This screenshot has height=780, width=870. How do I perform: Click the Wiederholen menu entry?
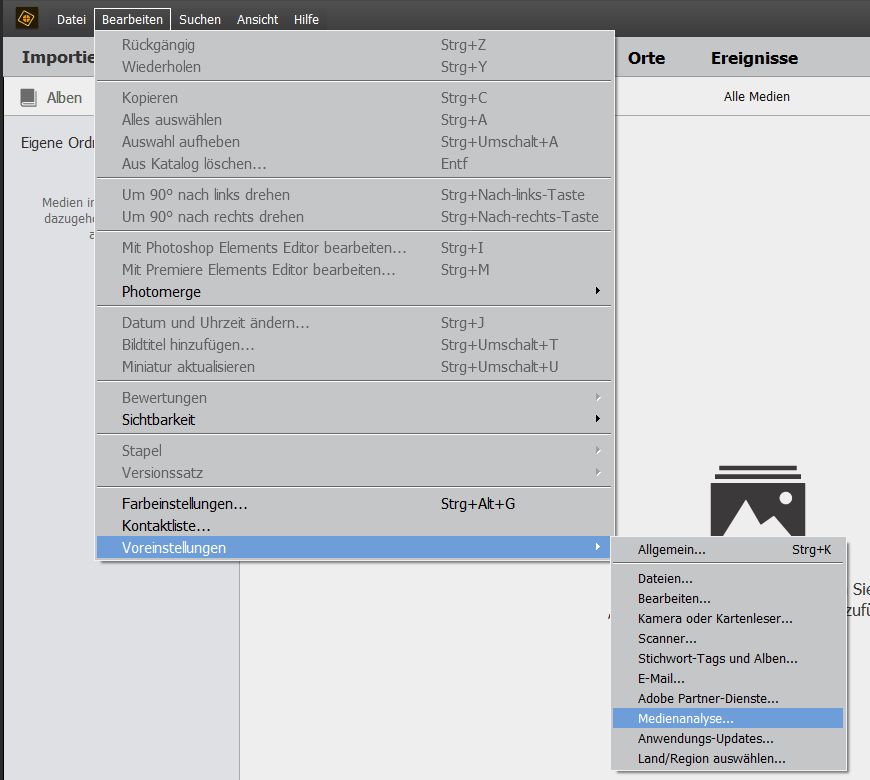pos(354,67)
